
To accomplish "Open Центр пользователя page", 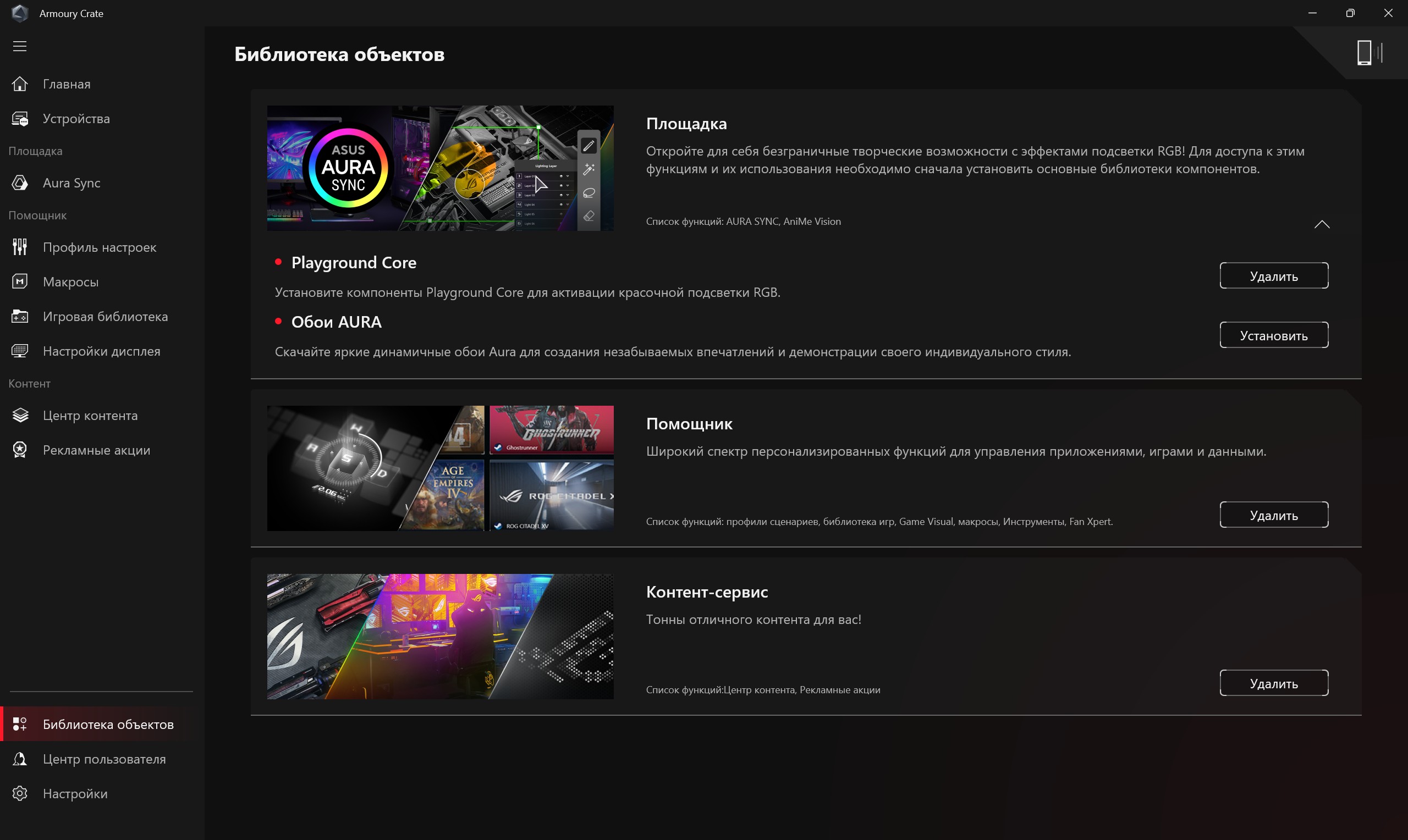I will click(102, 759).
